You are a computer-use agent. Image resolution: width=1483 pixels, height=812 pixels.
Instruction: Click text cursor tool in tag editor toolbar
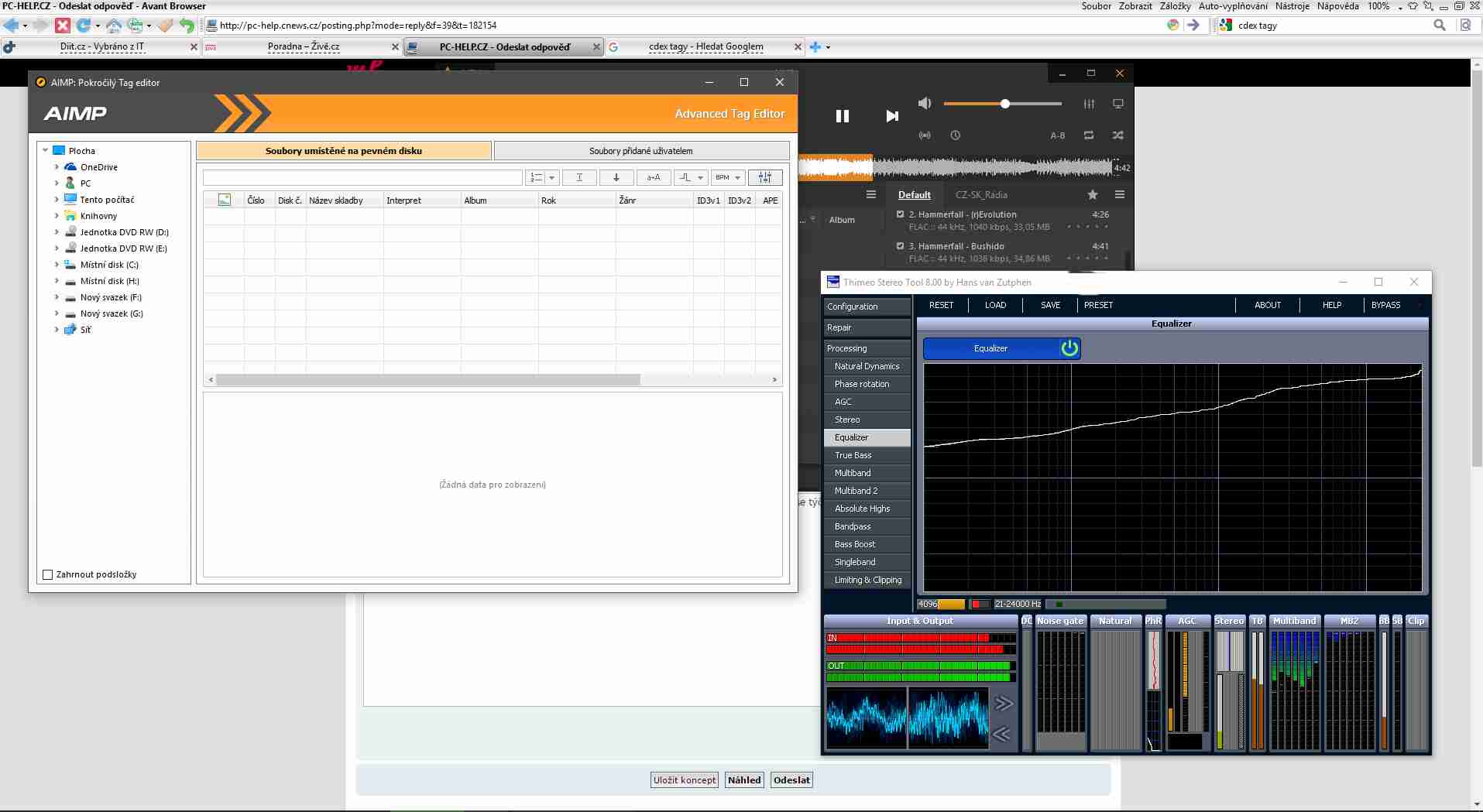point(579,177)
